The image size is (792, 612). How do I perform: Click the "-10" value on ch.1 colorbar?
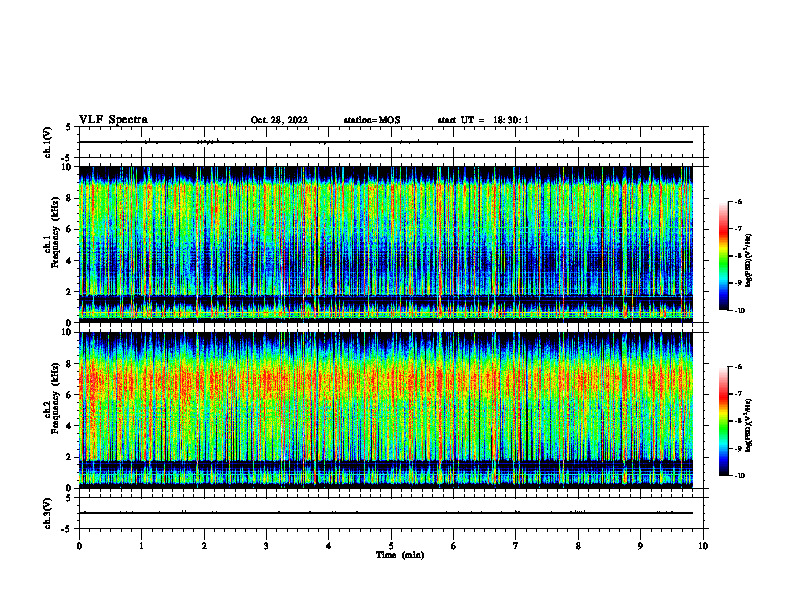click(x=739, y=311)
